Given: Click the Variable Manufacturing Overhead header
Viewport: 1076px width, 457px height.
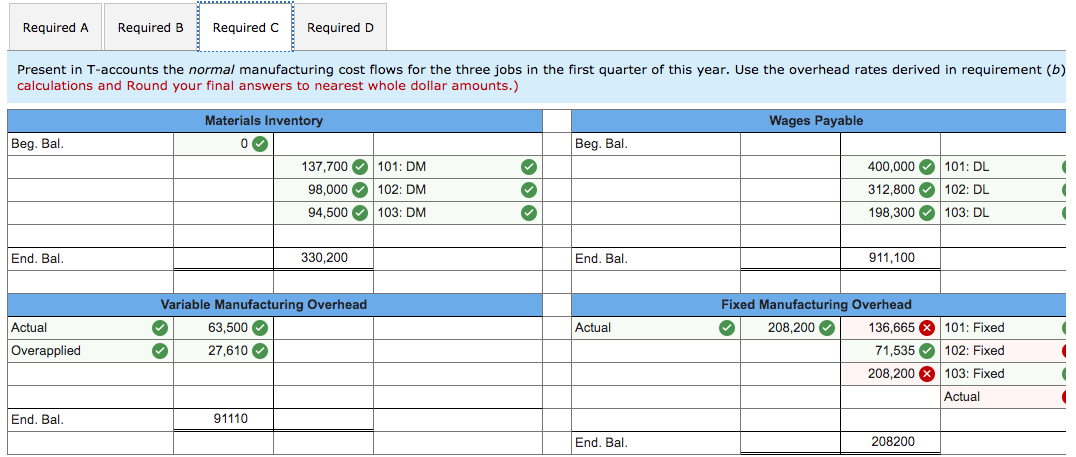Looking at the screenshot, I should tap(274, 304).
